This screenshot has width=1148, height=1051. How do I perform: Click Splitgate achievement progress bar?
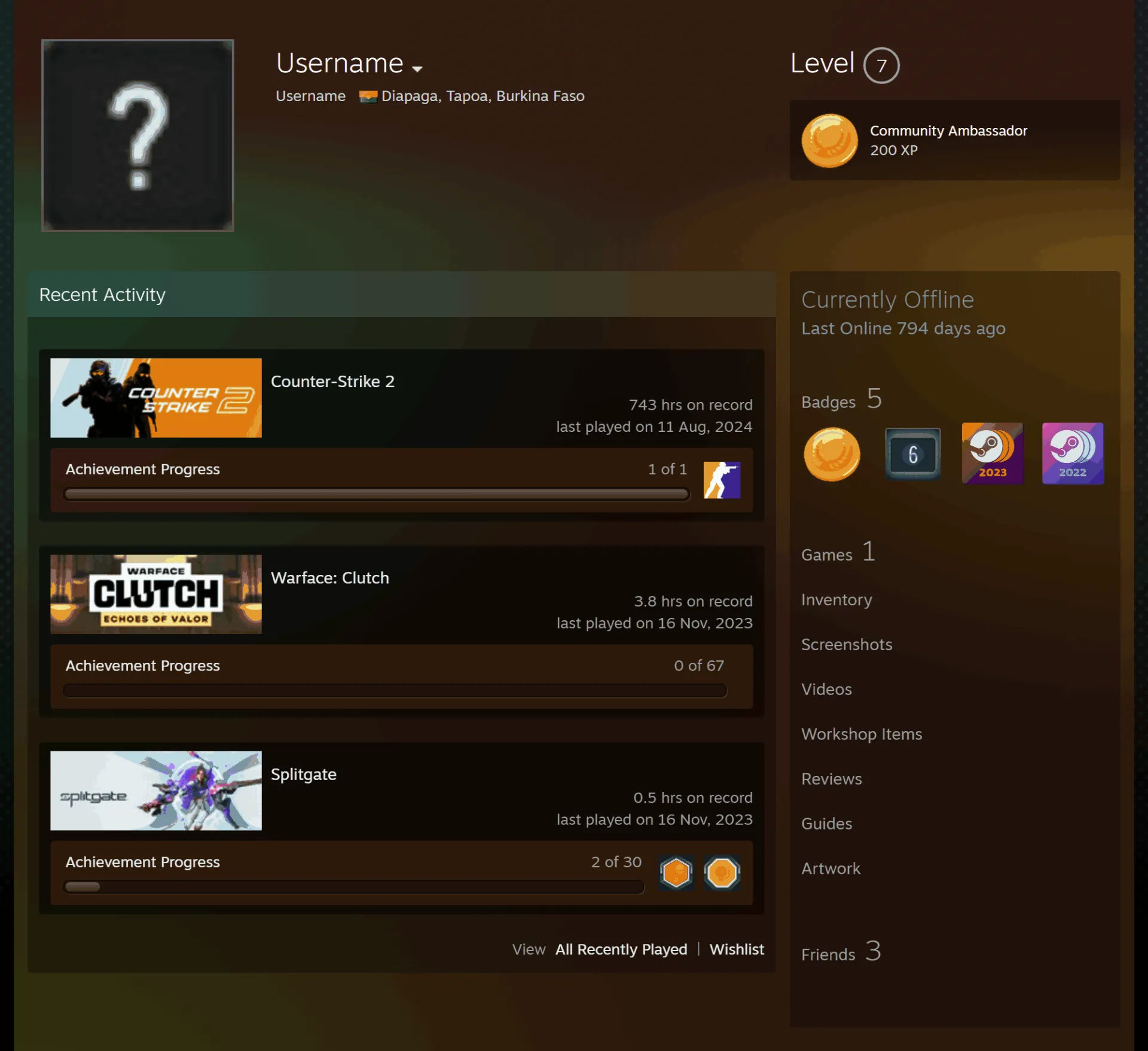click(354, 887)
